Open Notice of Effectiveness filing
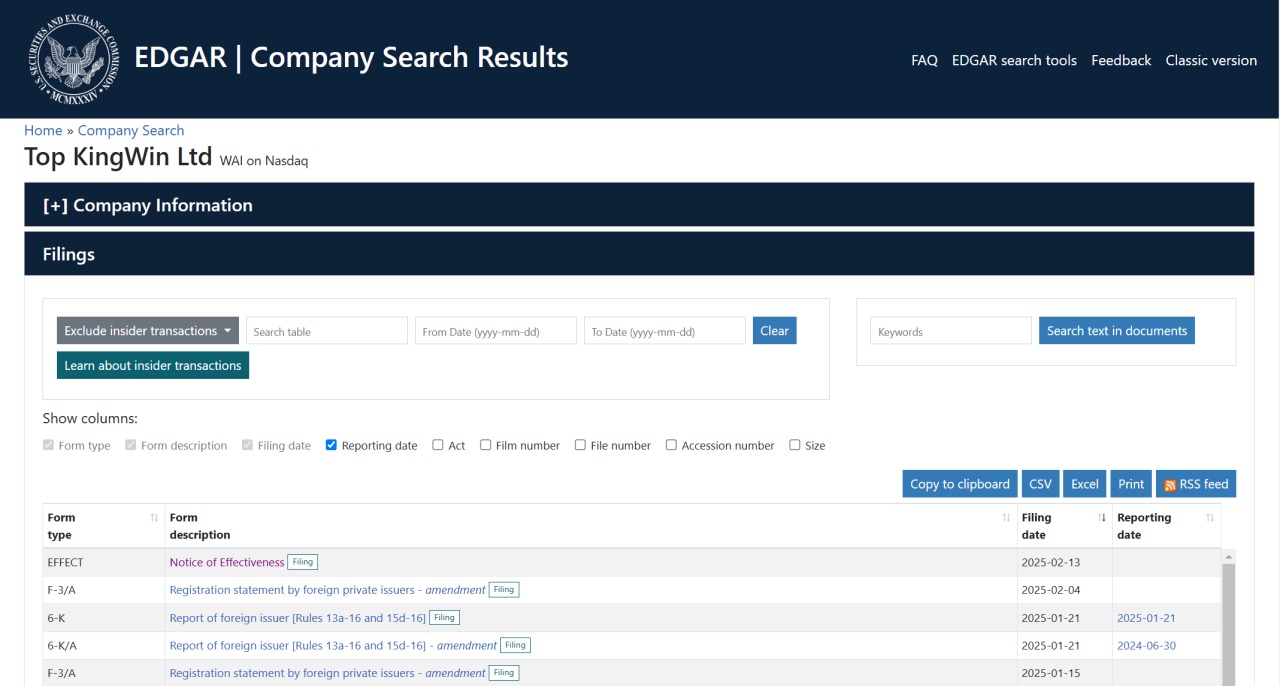The image size is (1280, 686). coord(227,562)
